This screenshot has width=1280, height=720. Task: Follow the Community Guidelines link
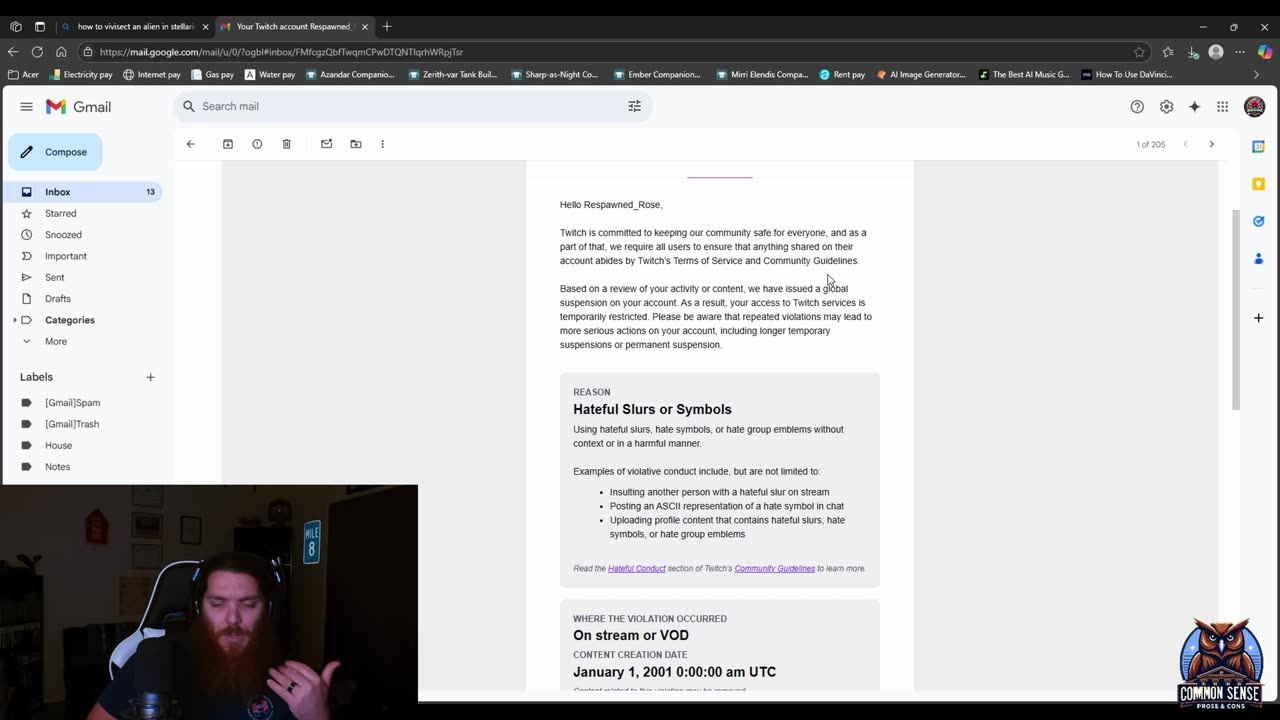coord(774,568)
